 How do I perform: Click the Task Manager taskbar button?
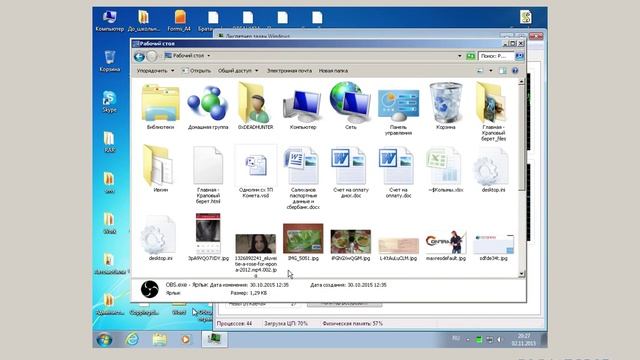[214, 339]
